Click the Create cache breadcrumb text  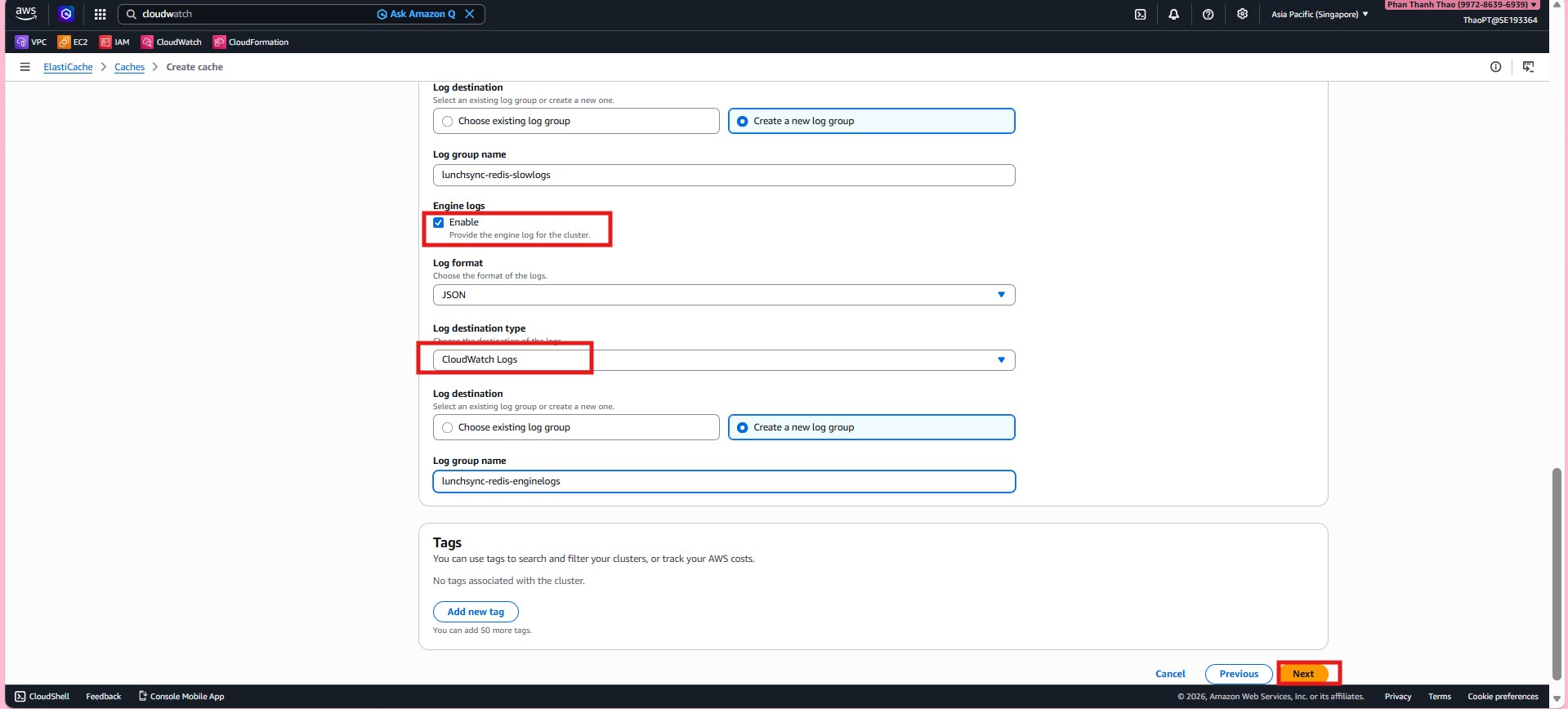(x=194, y=67)
